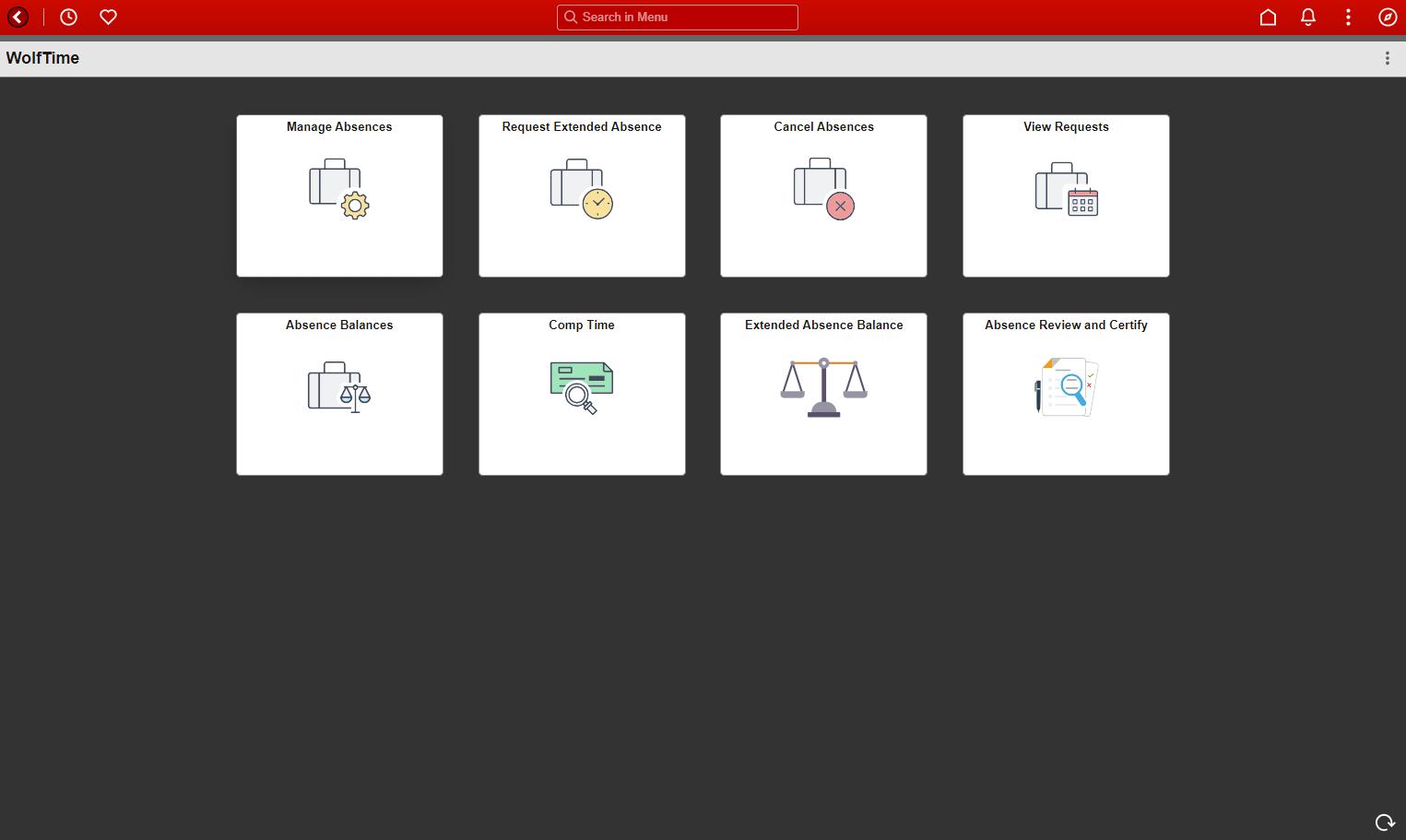Open the WolfTime page options menu
The height and width of the screenshot is (840, 1406).
1387,58
